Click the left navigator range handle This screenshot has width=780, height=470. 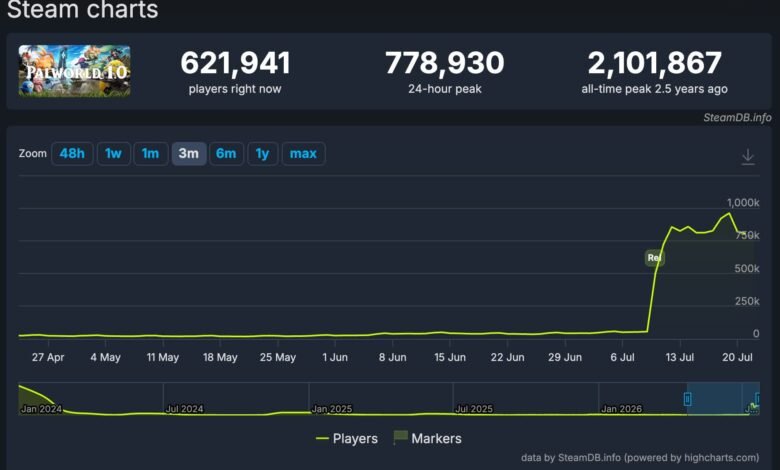(687, 399)
